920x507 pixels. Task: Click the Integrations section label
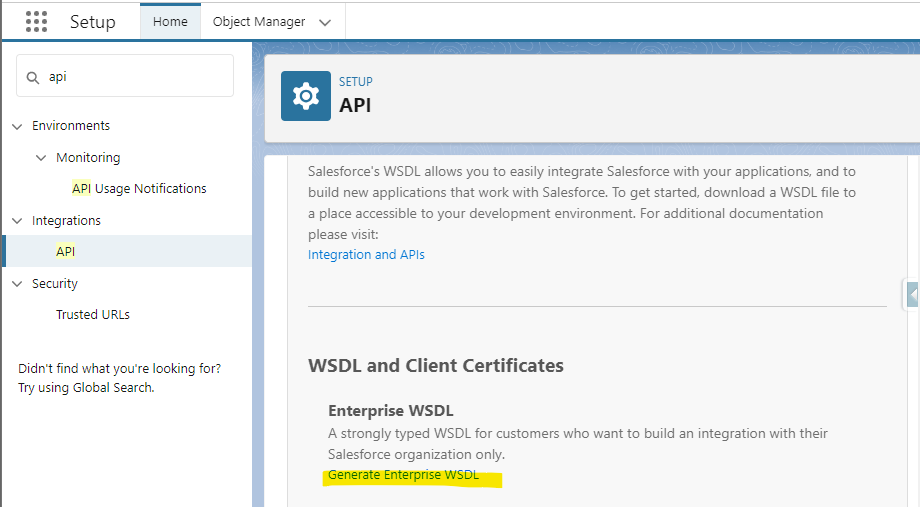click(x=66, y=221)
